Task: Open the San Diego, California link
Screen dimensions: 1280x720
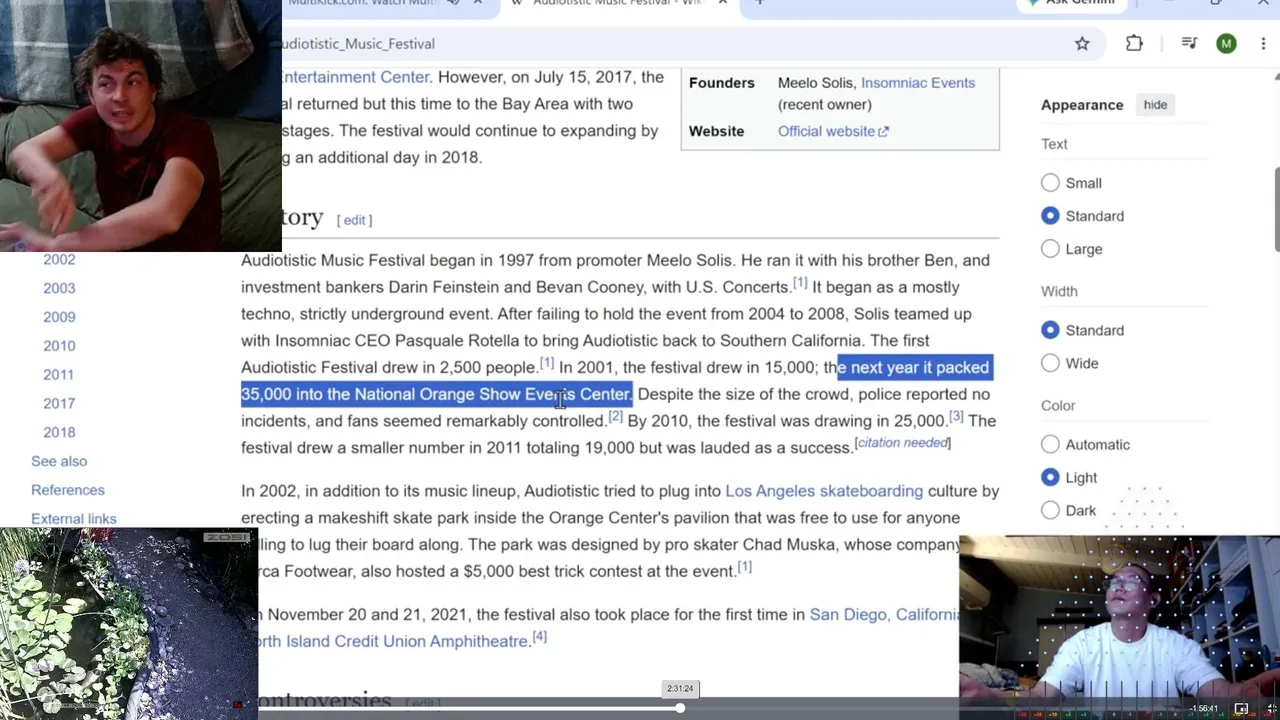Action: (885, 615)
